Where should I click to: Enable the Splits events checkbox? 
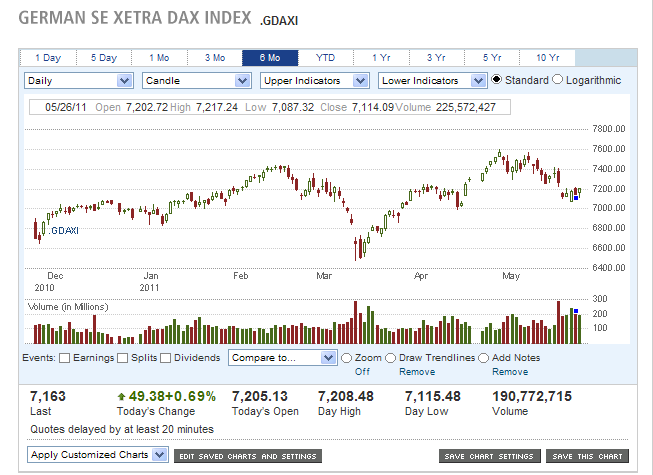tap(122, 358)
